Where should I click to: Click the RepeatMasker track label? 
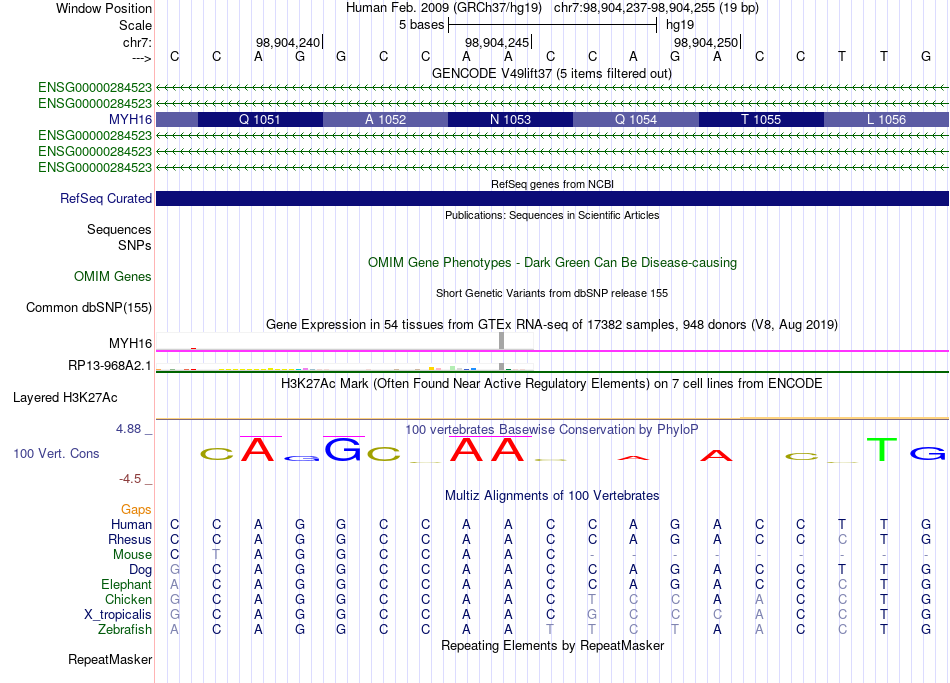(110, 659)
